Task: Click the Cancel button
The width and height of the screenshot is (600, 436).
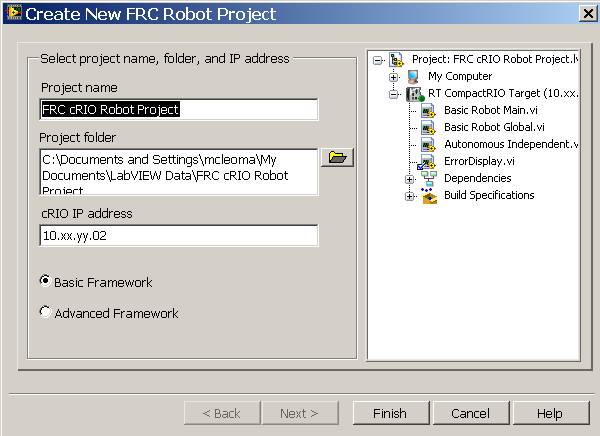Action: pyautogui.click(x=471, y=413)
